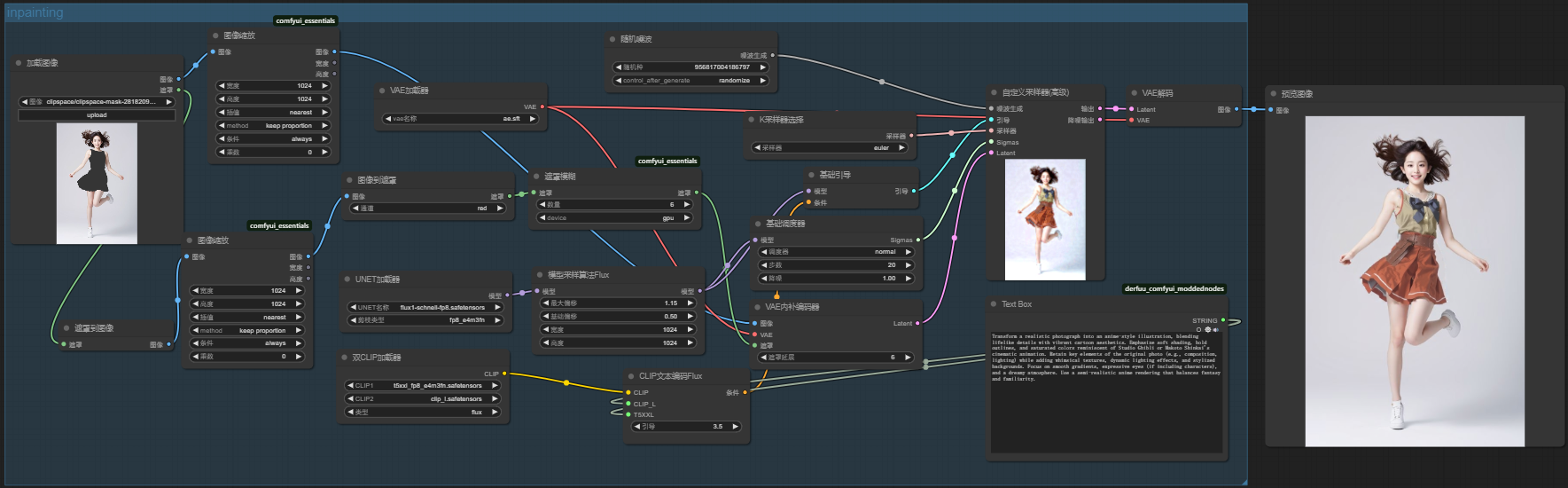The image size is (1568, 488).
Task: Click right arrow of control_after_generate randomize
Action: point(762,81)
